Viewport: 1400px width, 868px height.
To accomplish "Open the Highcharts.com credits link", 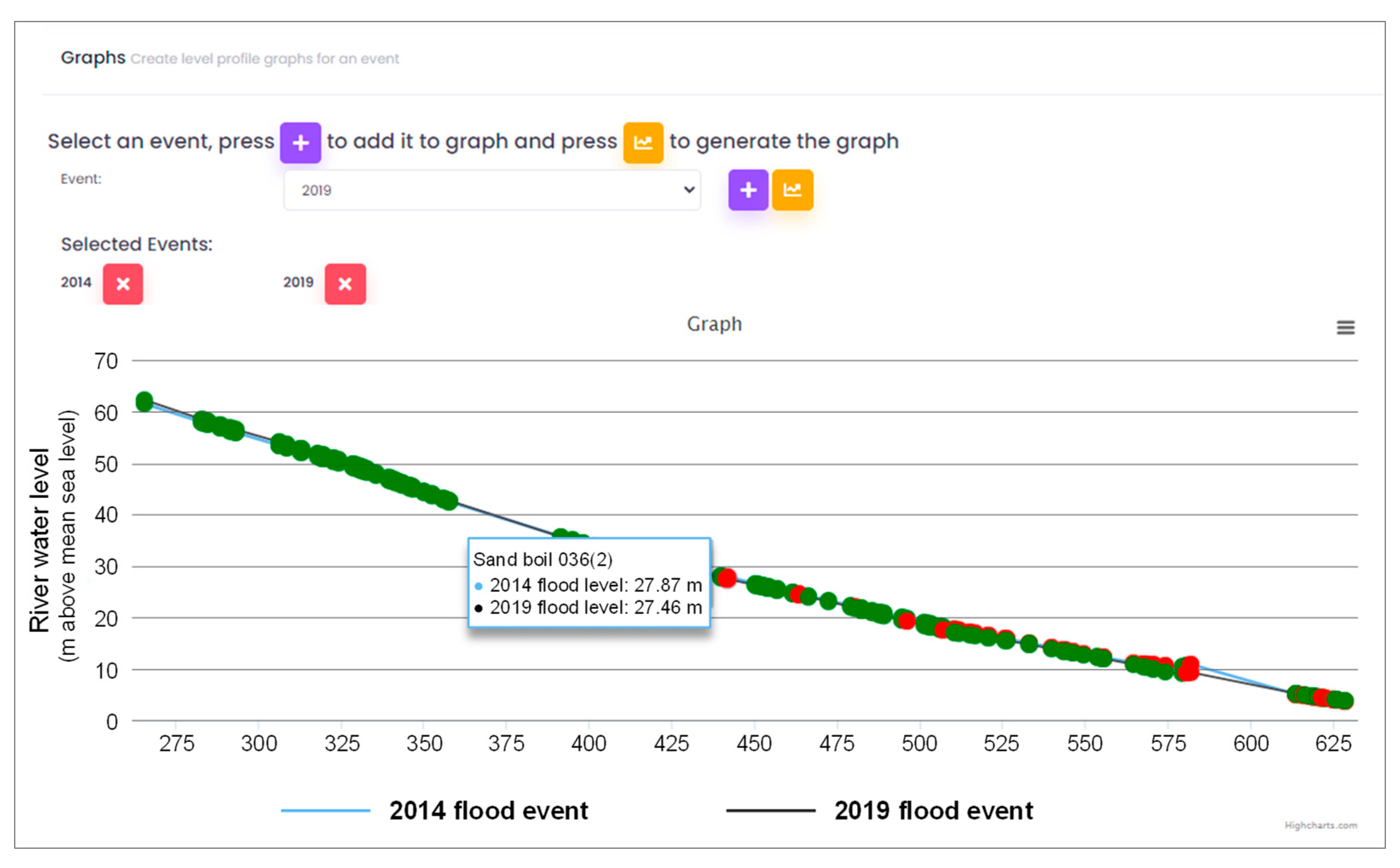I will (1320, 825).
